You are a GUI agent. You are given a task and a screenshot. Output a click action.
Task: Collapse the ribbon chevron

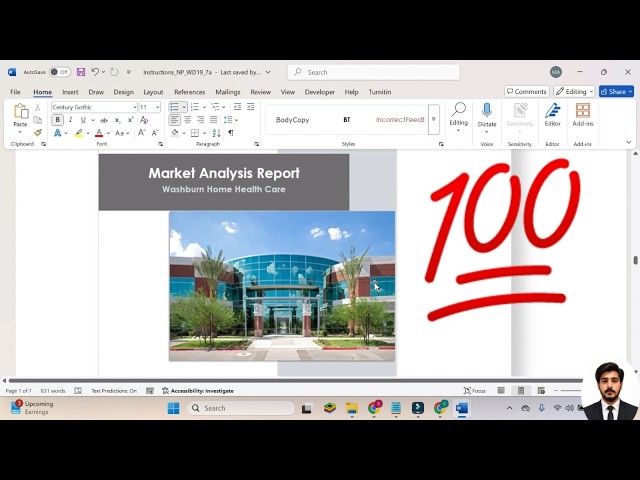coord(629,142)
